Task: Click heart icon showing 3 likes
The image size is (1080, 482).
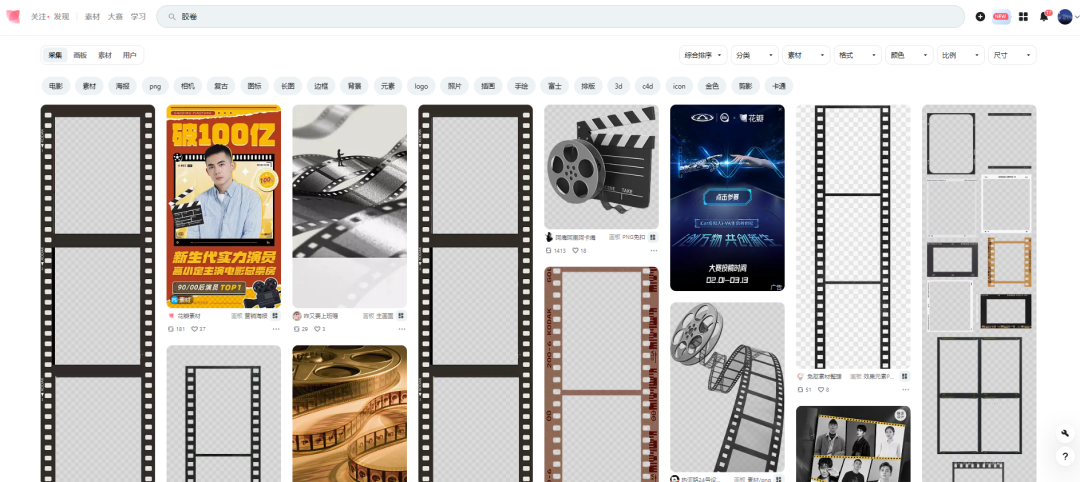Action: click(318, 329)
